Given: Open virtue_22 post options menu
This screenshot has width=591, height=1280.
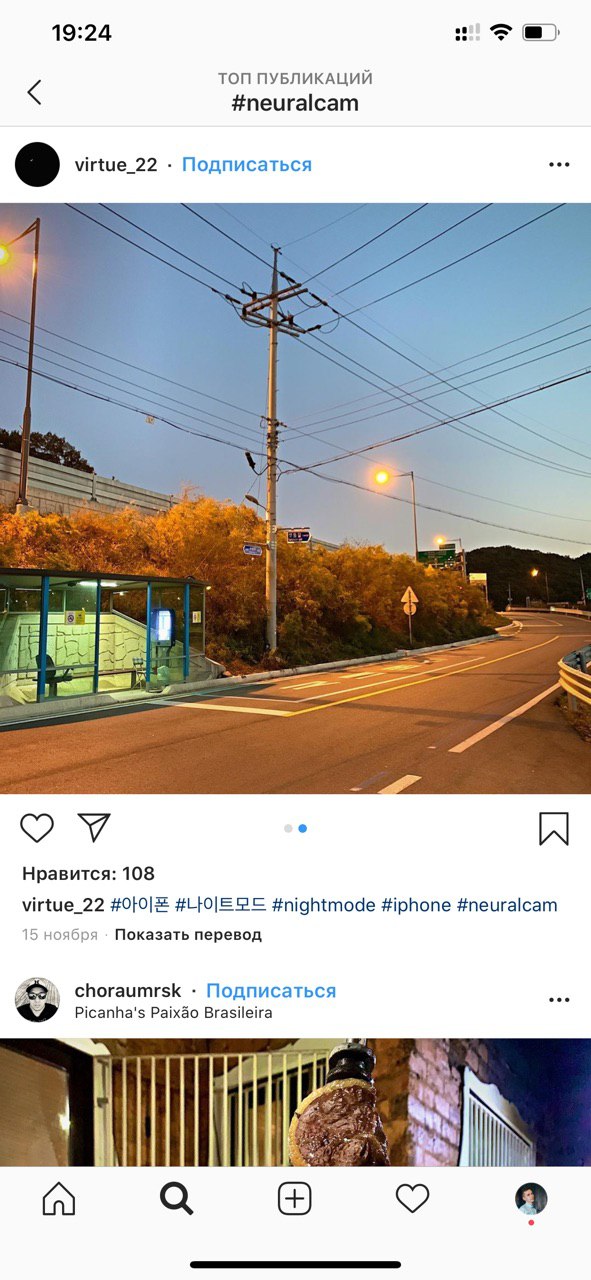Looking at the screenshot, I should tap(559, 165).
